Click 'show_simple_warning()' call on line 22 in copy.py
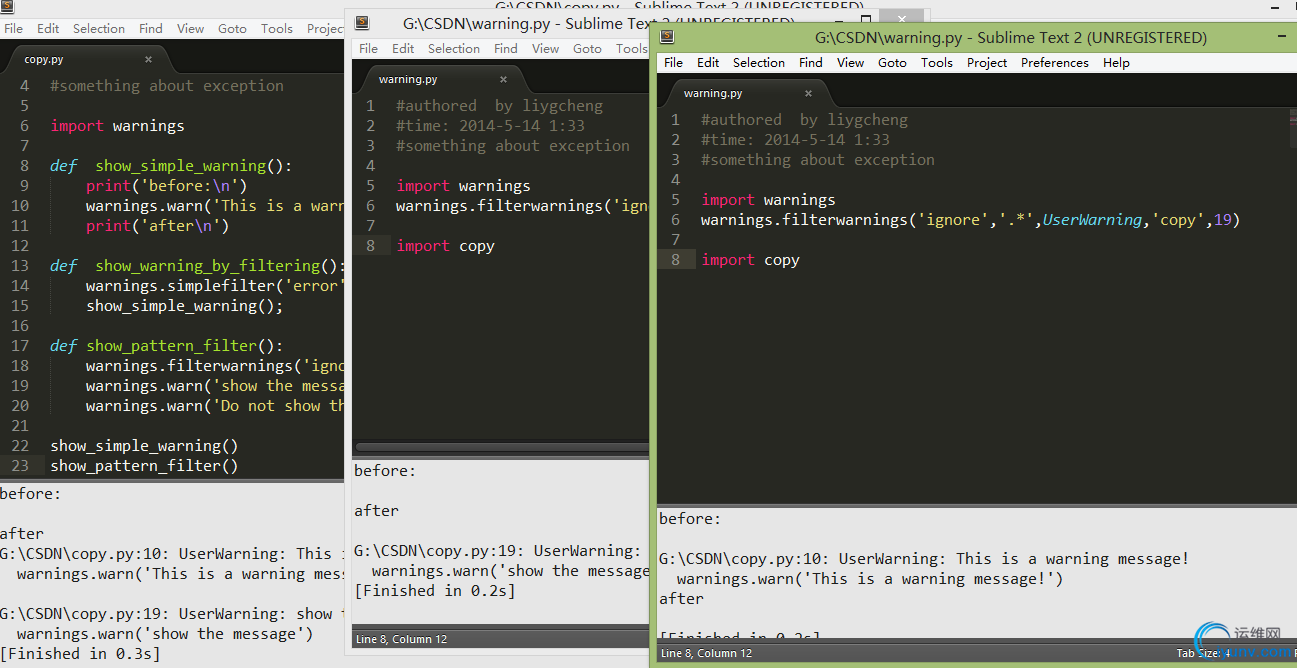 144,446
